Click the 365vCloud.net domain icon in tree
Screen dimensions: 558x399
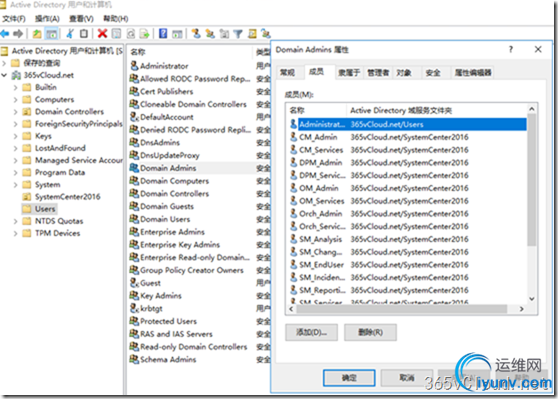(x=16, y=75)
